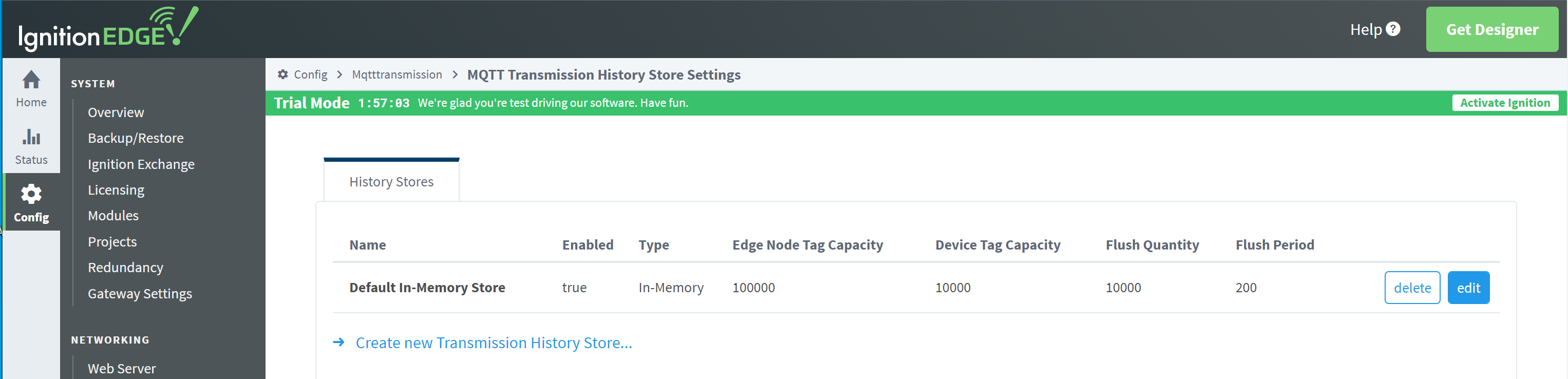
Task: Open the Home section icon
Action: (x=31, y=80)
